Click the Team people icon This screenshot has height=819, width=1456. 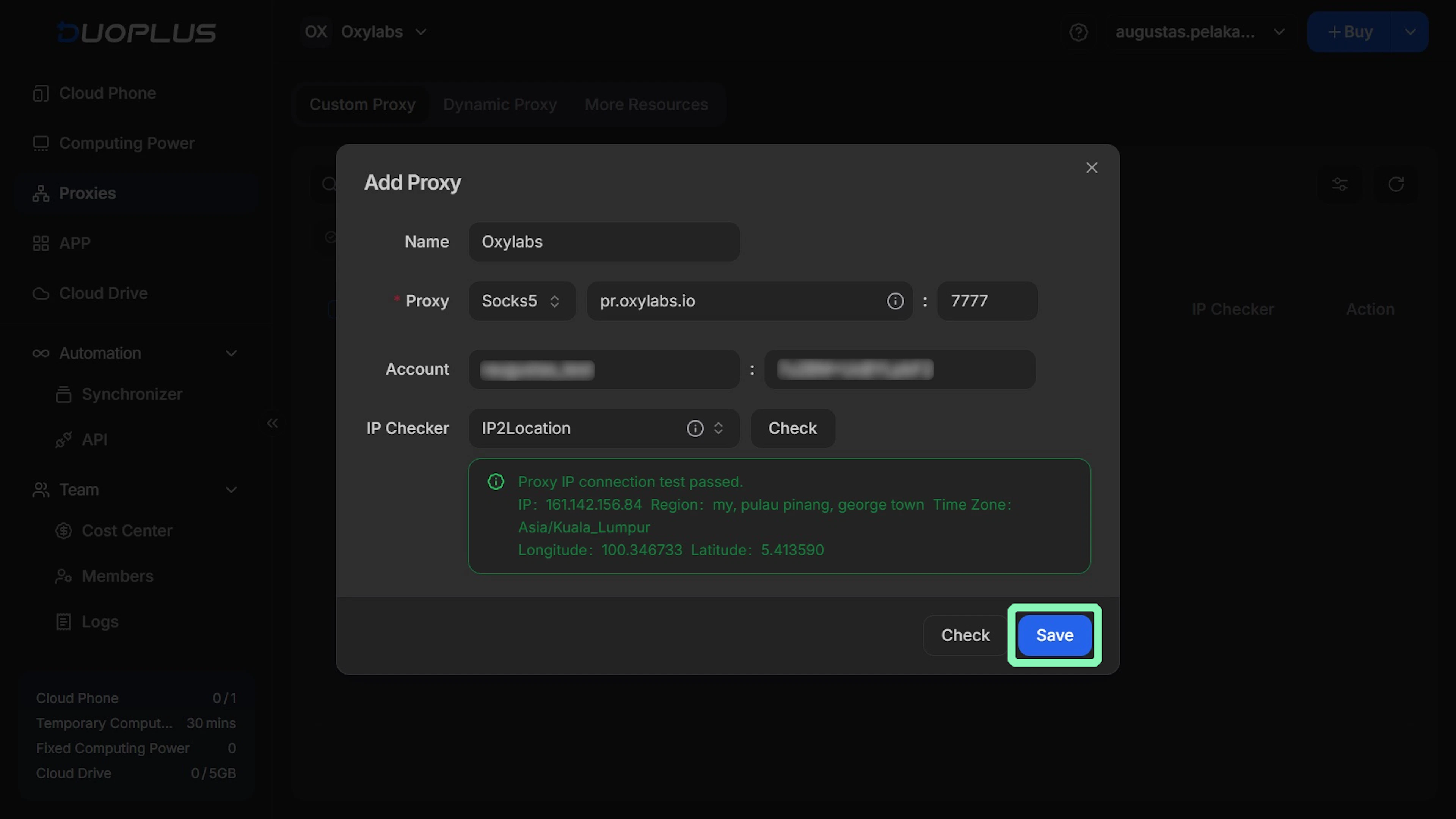click(x=41, y=490)
